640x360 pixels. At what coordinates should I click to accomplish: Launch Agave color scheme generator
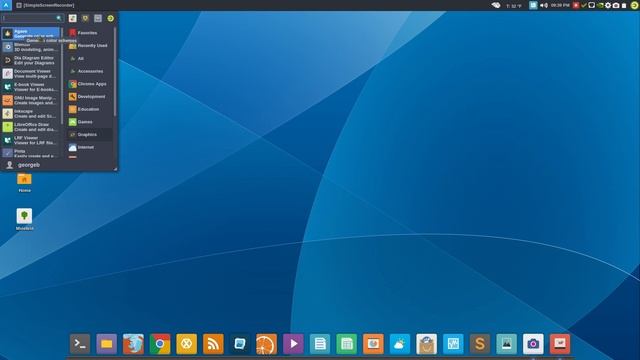(x=31, y=33)
